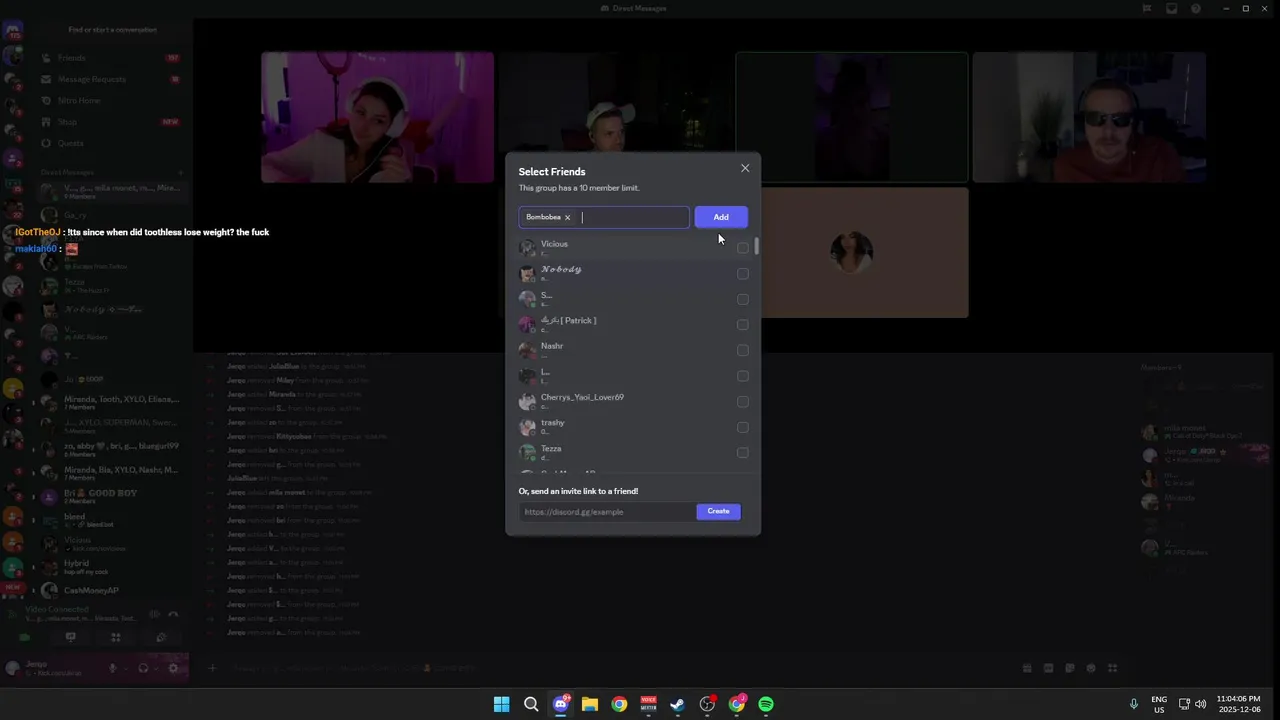Check the box for Tezza

coord(743,453)
